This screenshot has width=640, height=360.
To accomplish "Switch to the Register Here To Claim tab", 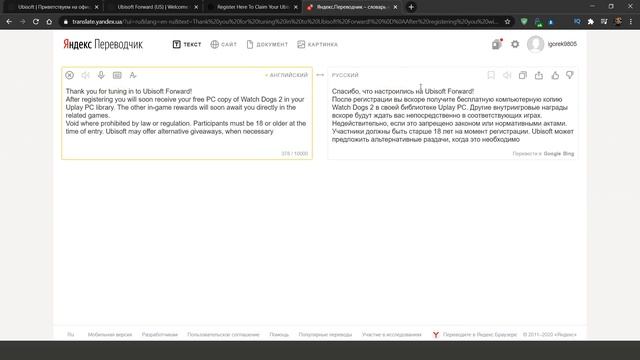I will pos(252,7).
